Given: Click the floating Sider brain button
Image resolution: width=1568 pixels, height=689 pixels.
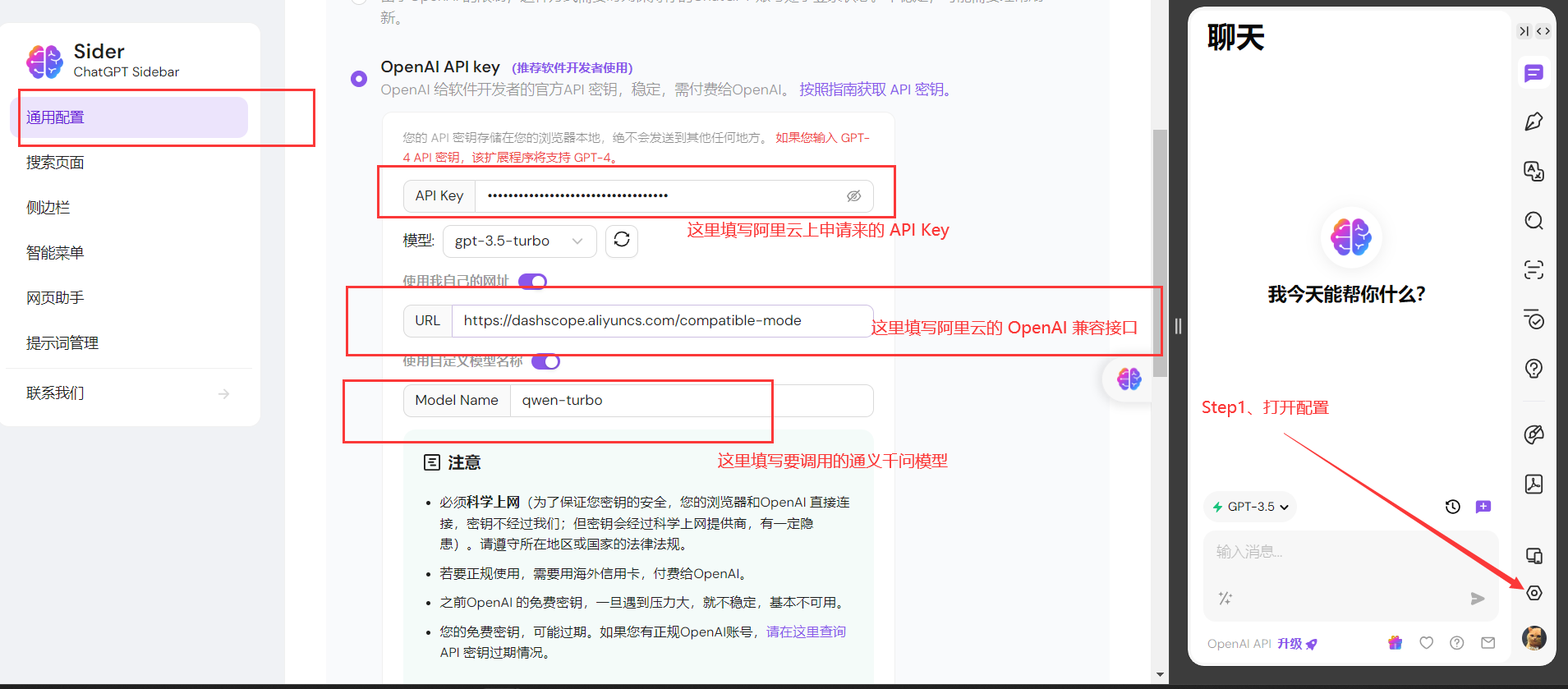Looking at the screenshot, I should [1129, 379].
